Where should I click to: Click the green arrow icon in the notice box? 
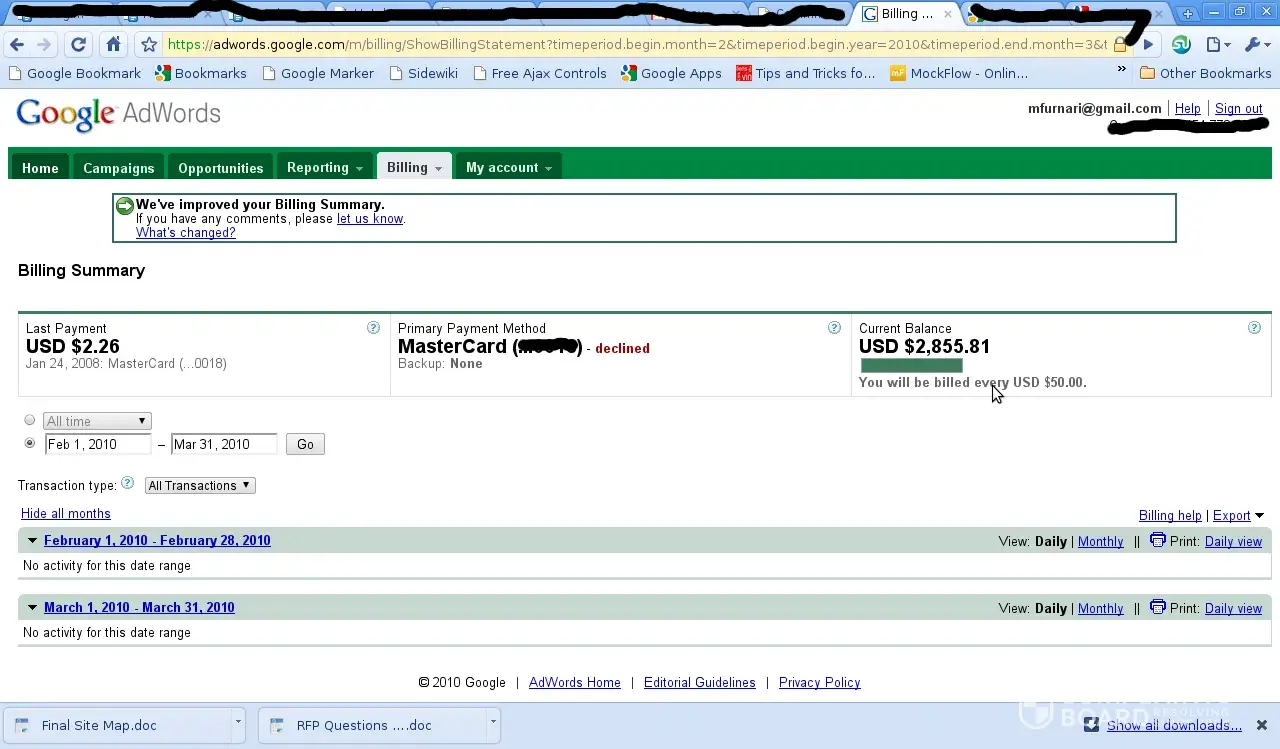pyautogui.click(x=125, y=206)
